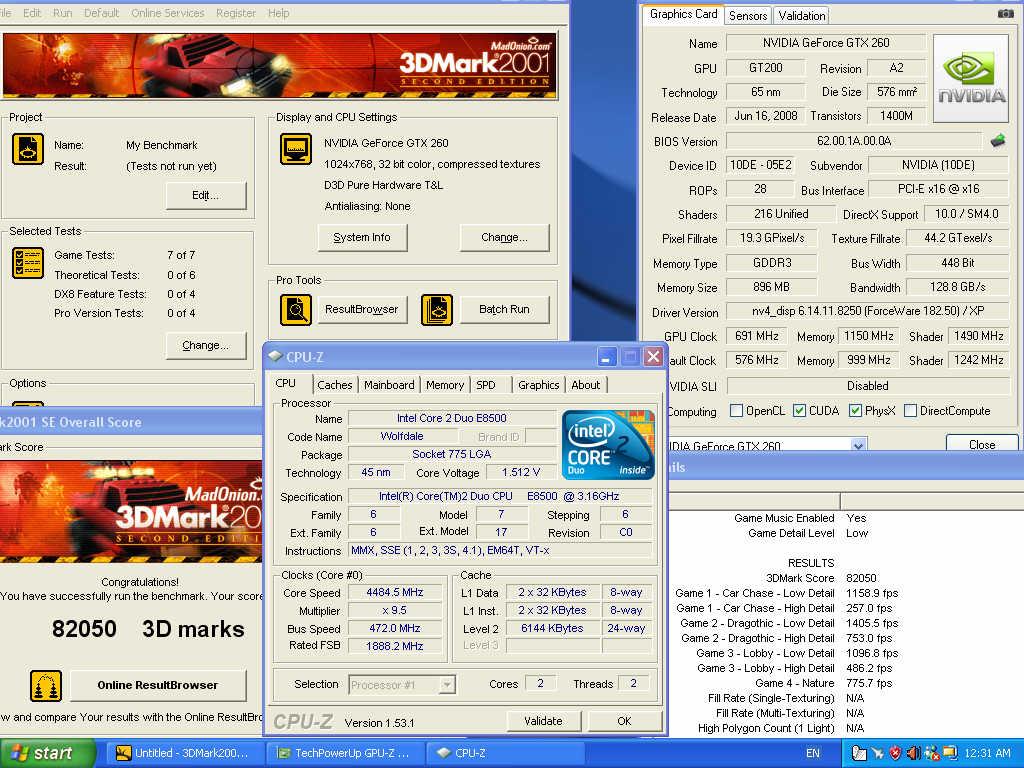The image size is (1024, 768).
Task: Click Change... under Display and CPU Settings
Action: (504, 238)
